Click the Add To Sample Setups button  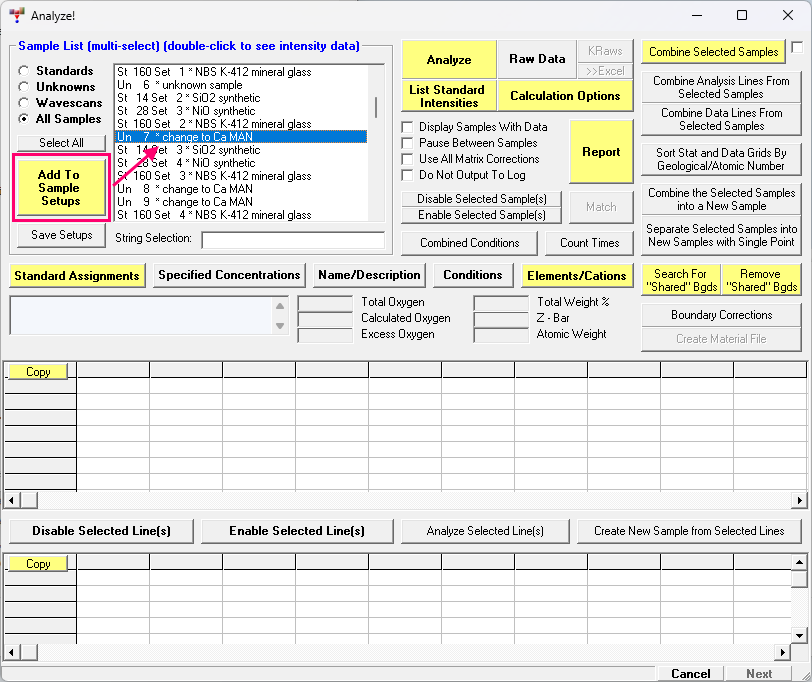[x=59, y=188]
